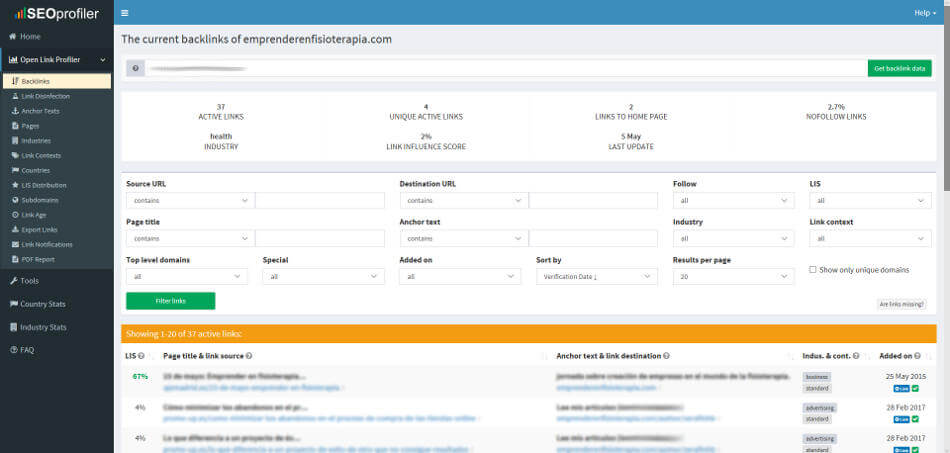This screenshot has height=453, width=950.
Task: Open the Link context dropdown
Action: coord(870,239)
